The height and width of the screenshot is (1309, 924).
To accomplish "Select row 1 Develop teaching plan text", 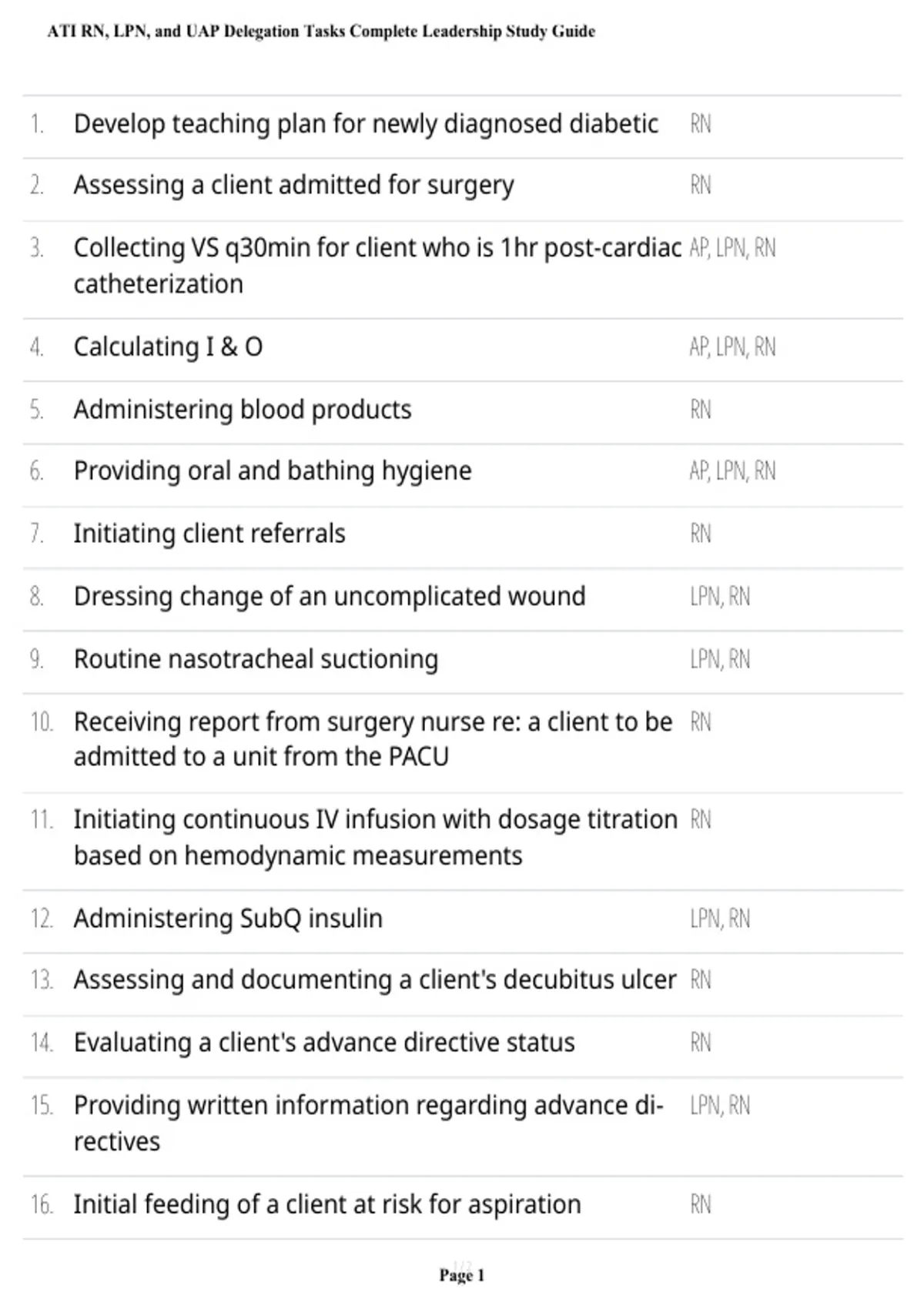I will tap(366, 124).
